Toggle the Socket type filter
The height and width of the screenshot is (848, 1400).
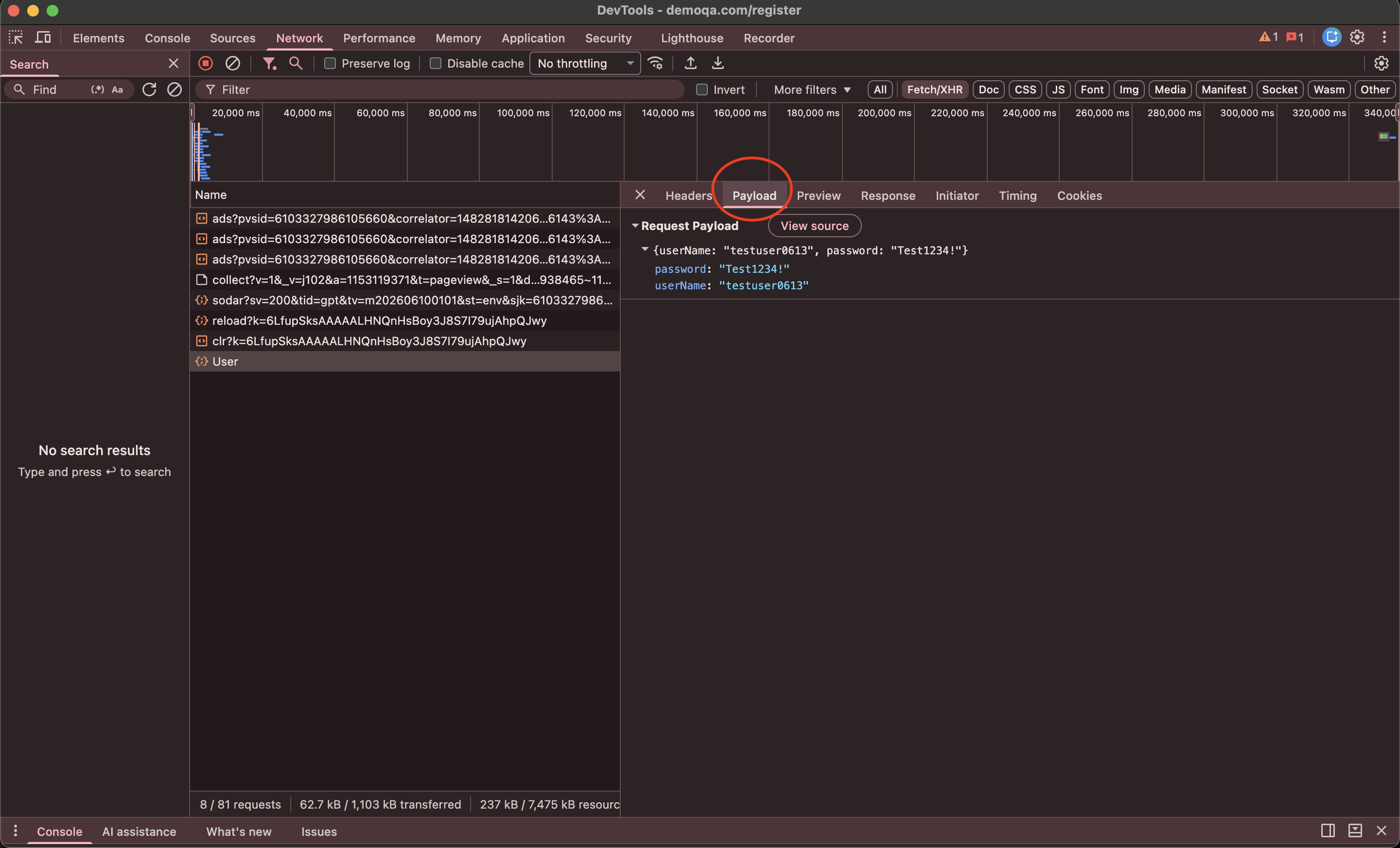(1279, 89)
